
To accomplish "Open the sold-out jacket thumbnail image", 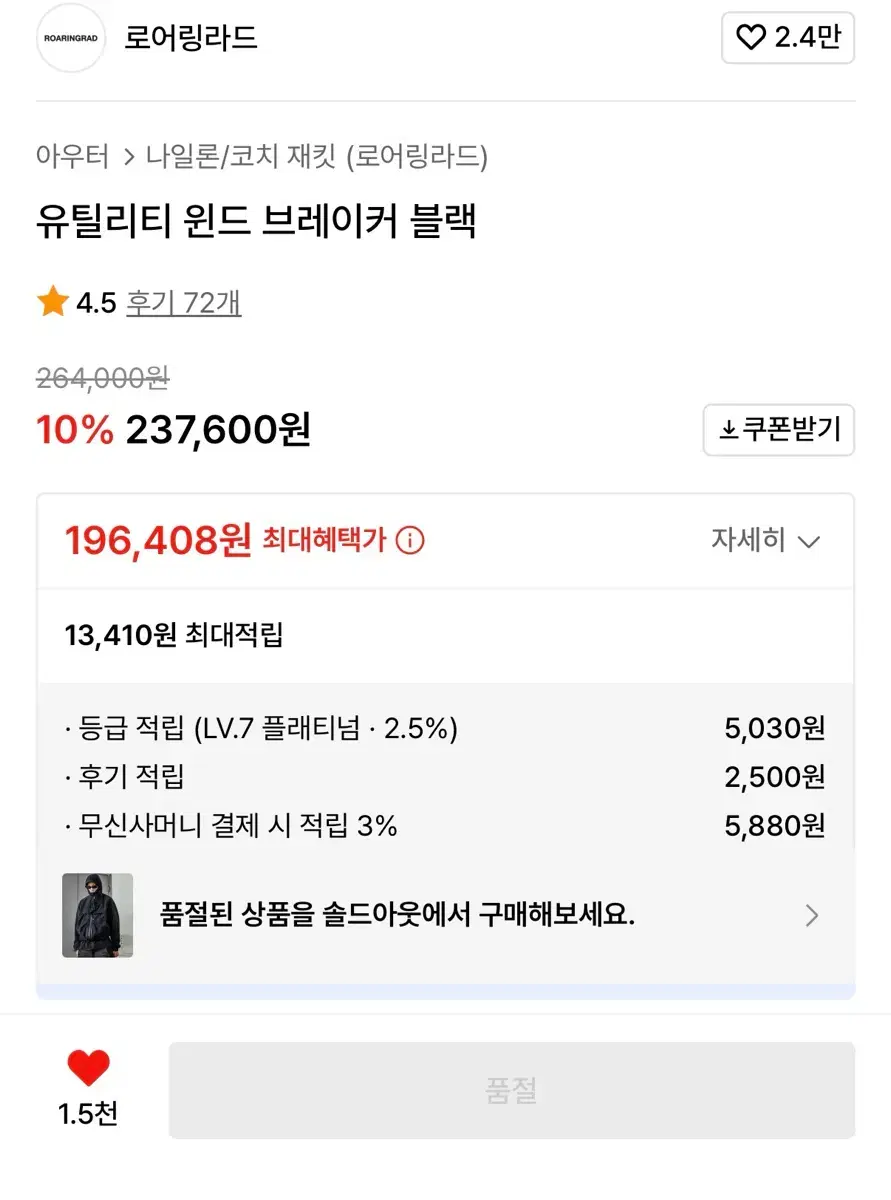I will (98, 915).
